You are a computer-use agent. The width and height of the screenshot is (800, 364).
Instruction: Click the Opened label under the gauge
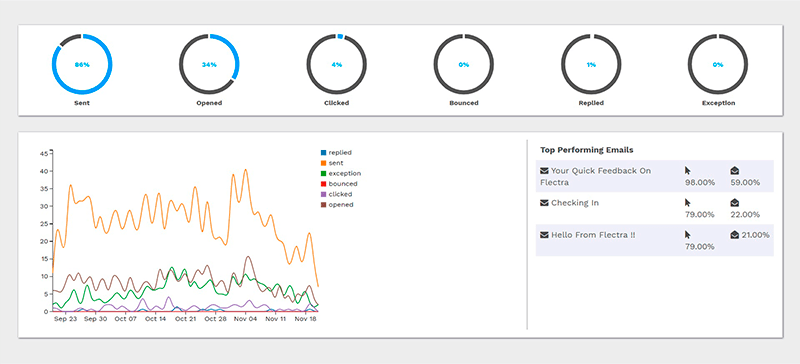pyautogui.click(x=209, y=103)
